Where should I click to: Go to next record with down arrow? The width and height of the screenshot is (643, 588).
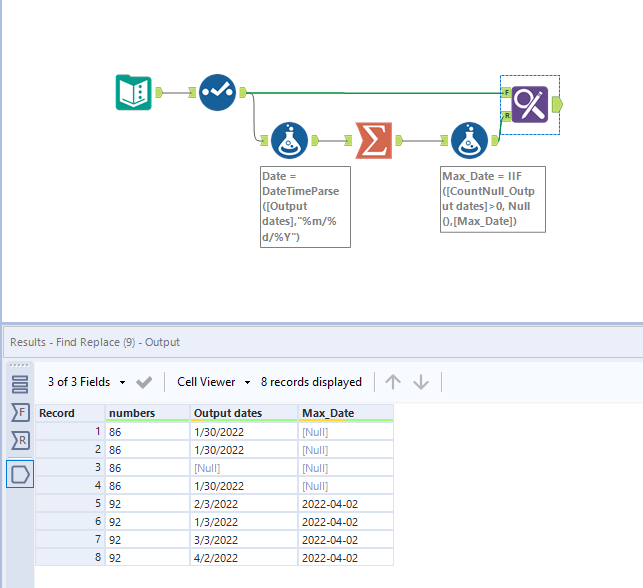click(x=421, y=382)
